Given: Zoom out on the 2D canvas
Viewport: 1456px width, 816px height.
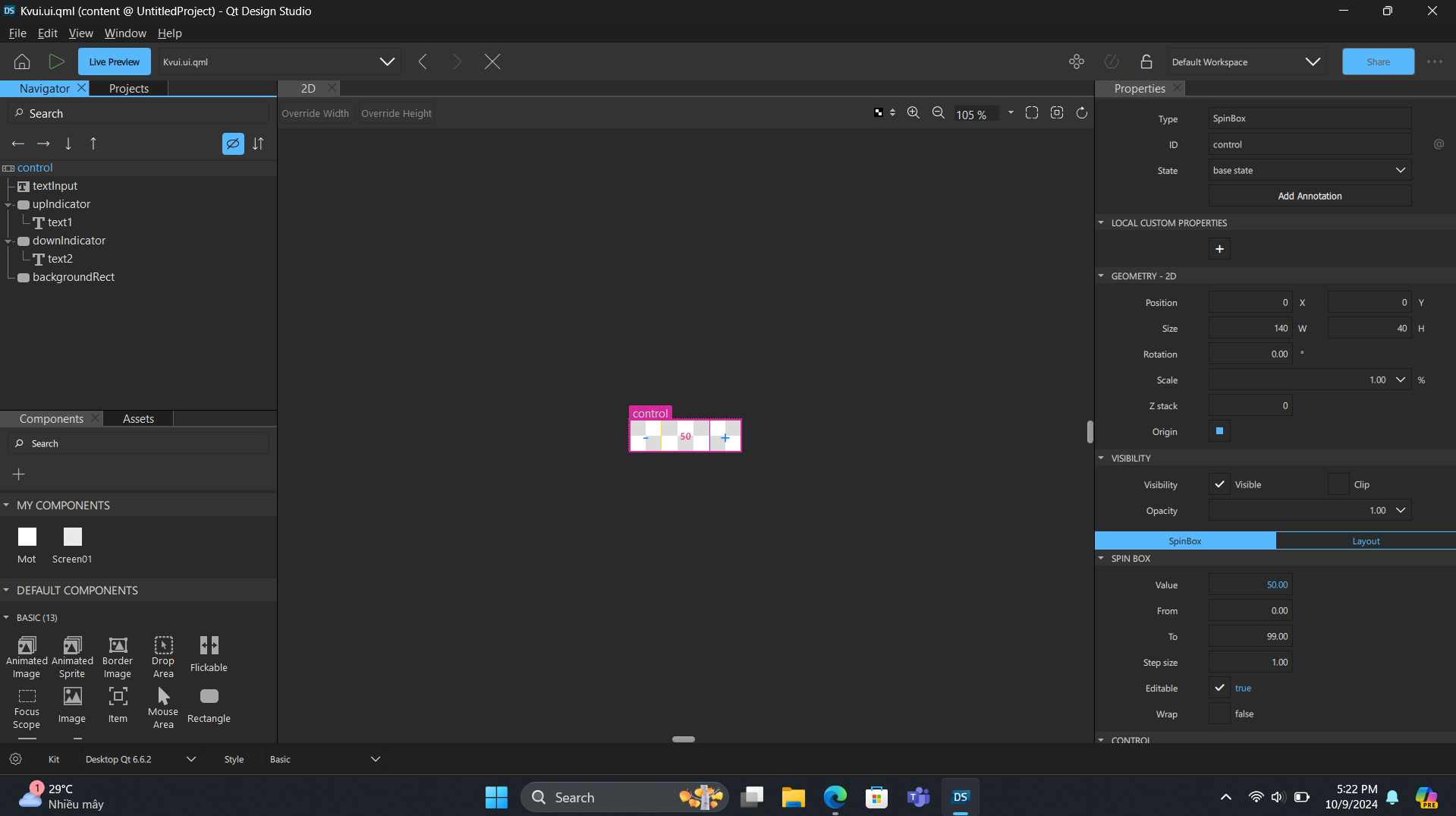Looking at the screenshot, I should pyautogui.click(x=938, y=112).
